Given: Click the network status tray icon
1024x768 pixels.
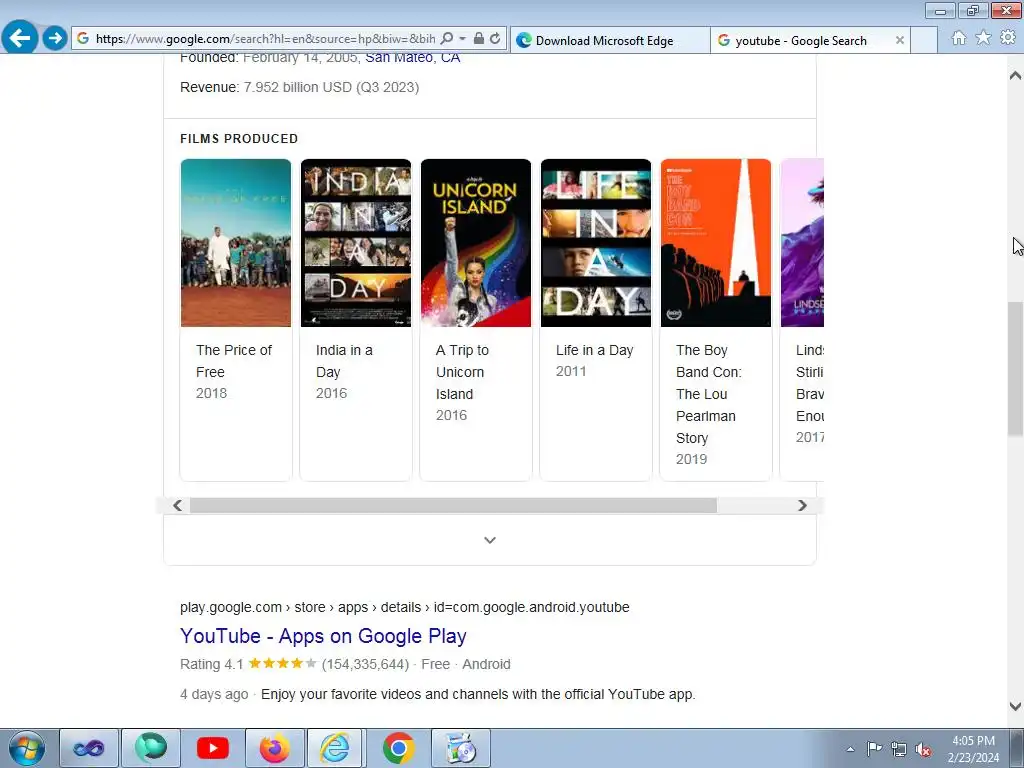Looking at the screenshot, I should coord(899,749).
